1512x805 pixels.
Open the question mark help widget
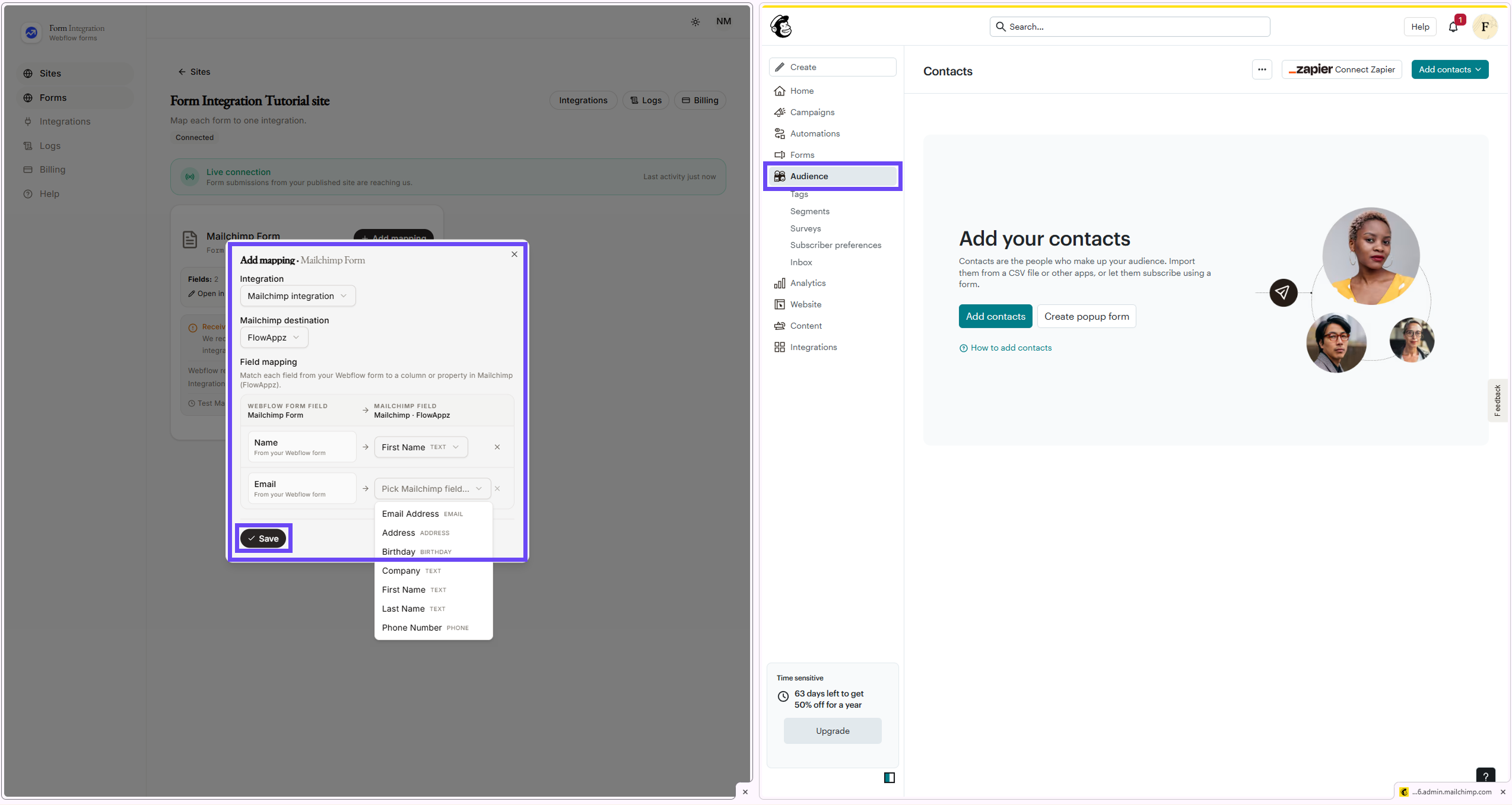[1485, 777]
